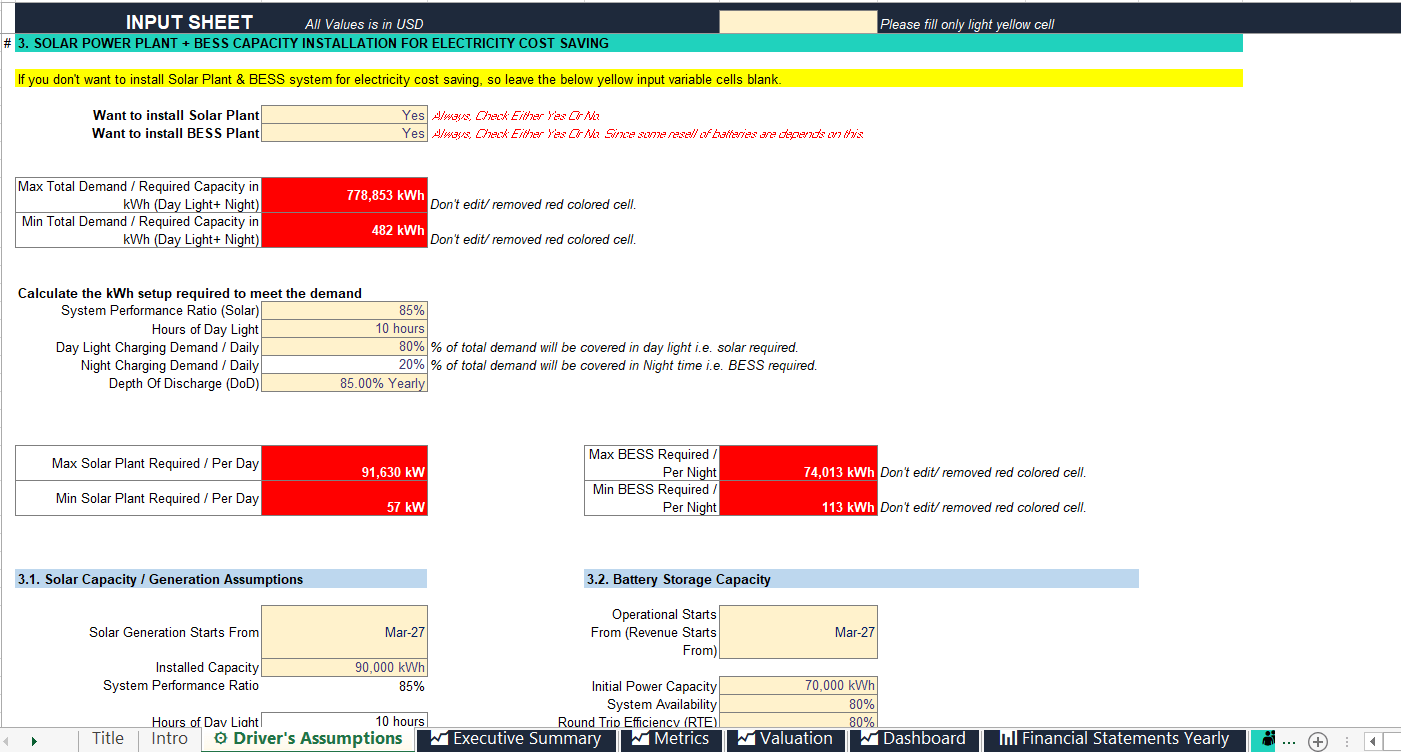Image resolution: width=1401 pixels, height=752 pixels.
Task: Edit System Performance Ratio (Solar) 85% cell
Action: (344, 311)
